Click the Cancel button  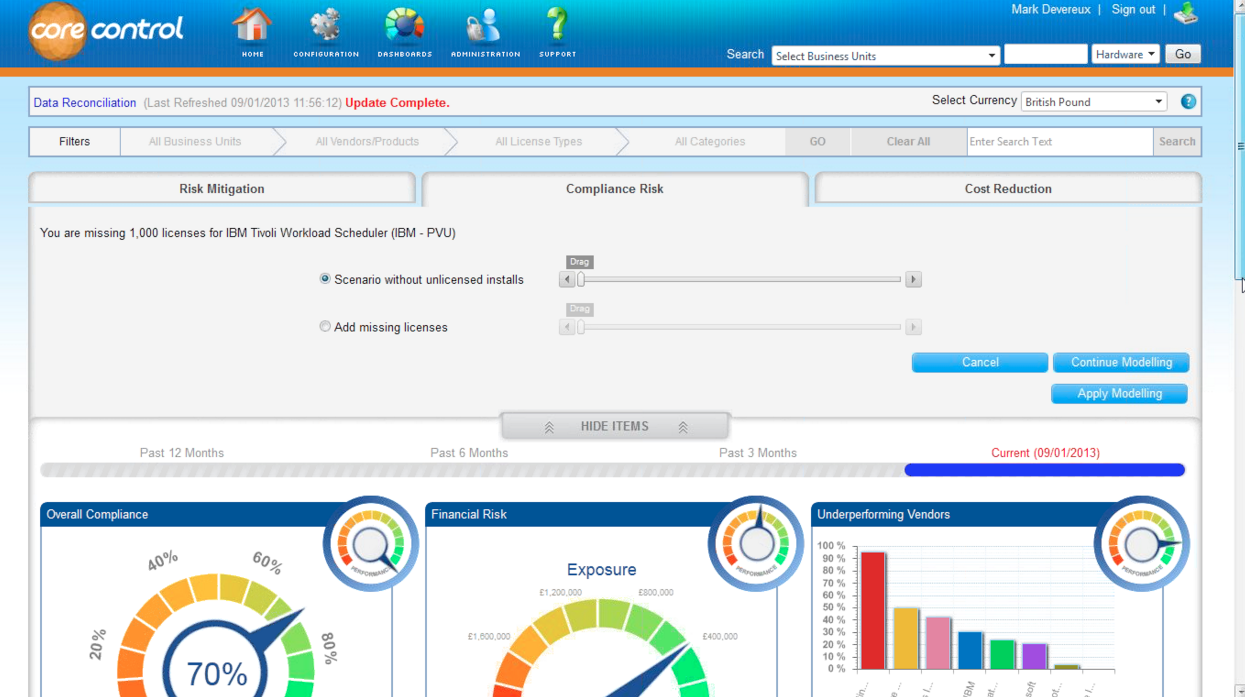pos(980,363)
